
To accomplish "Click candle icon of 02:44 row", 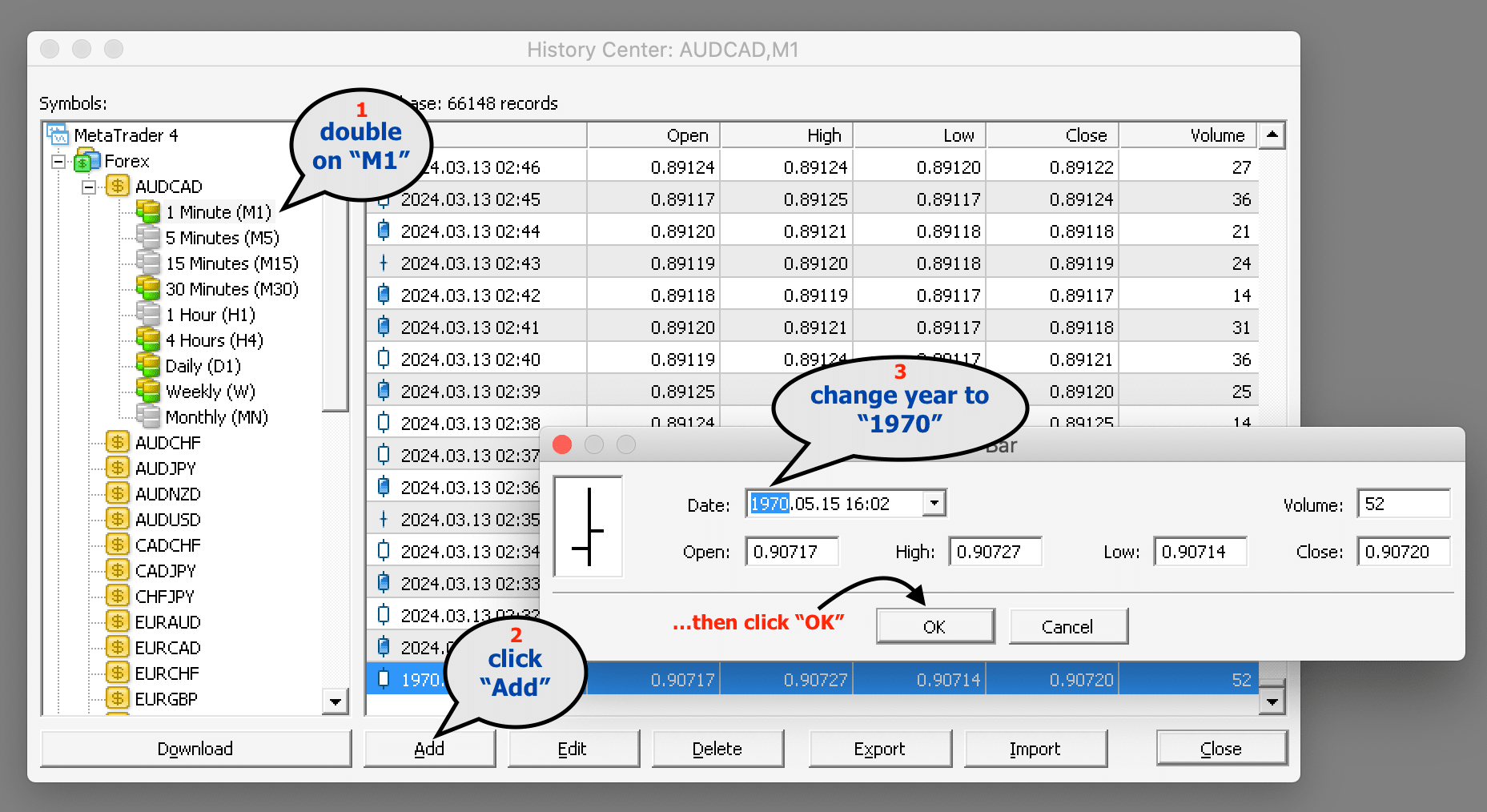I will 384,231.
